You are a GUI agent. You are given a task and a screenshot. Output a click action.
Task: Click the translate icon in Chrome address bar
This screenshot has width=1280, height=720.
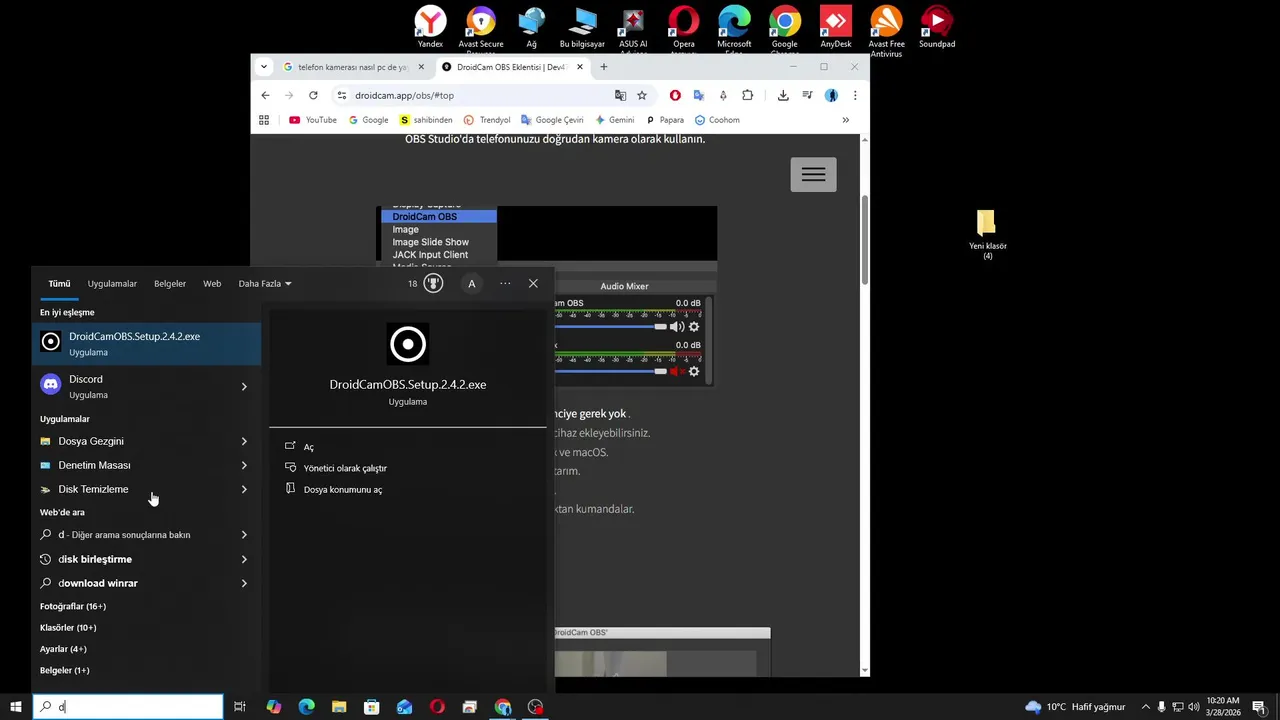click(x=620, y=95)
